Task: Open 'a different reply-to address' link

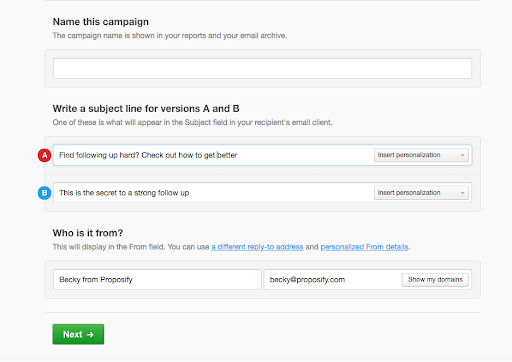Action: tap(257, 247)
